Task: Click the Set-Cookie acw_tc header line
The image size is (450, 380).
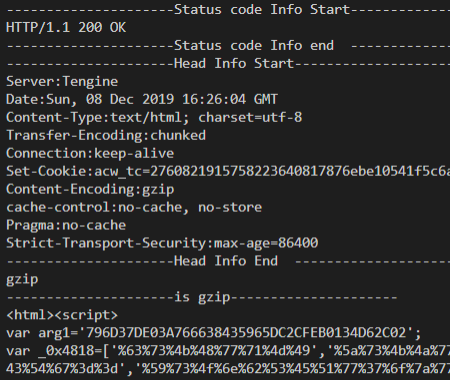Action: [228, 171]
